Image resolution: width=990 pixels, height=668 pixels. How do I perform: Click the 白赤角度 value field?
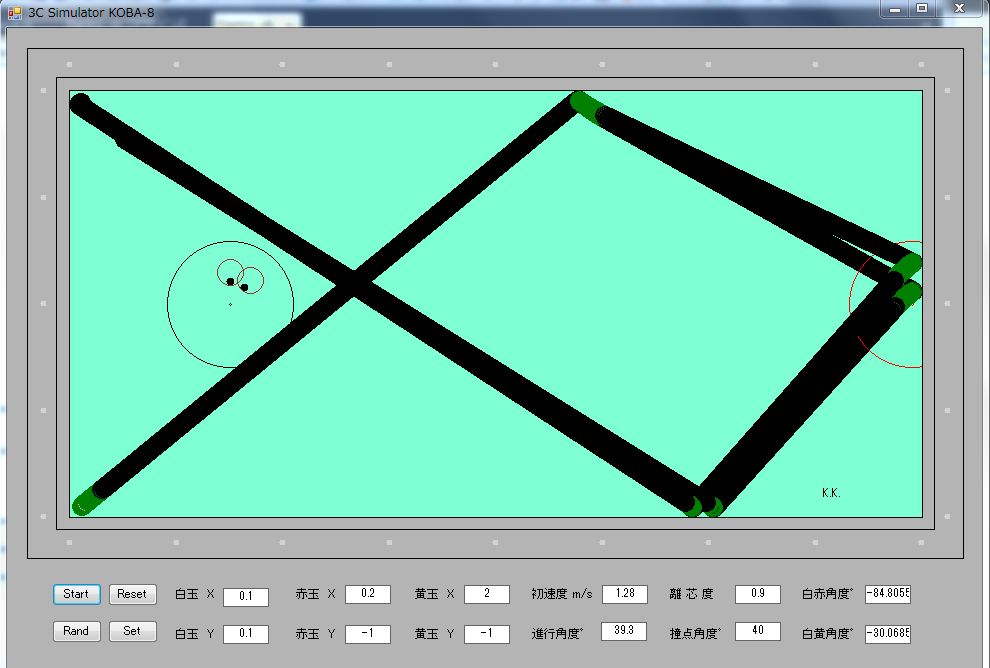[888, 593]
